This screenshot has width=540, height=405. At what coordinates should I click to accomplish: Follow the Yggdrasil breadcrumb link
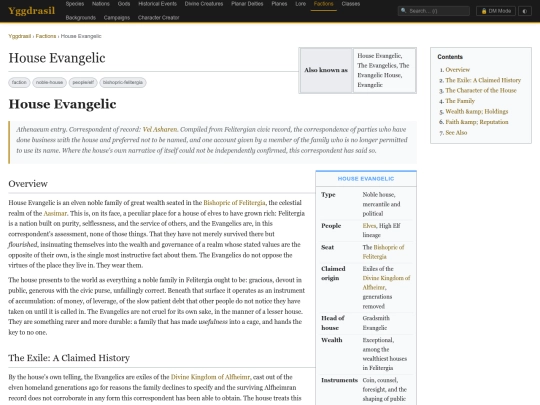point(20,36)
